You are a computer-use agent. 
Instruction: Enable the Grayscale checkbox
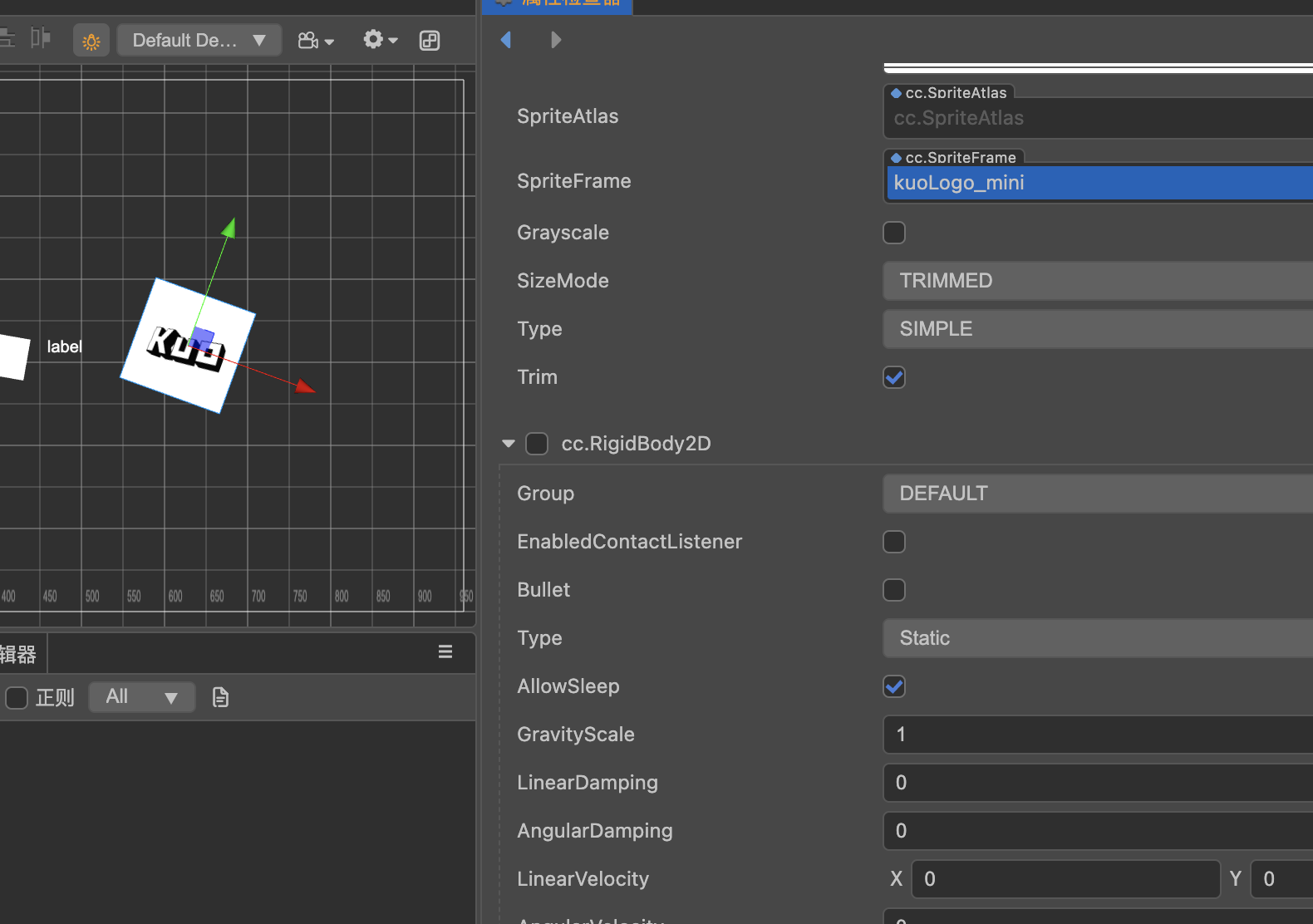click(894, 233)
